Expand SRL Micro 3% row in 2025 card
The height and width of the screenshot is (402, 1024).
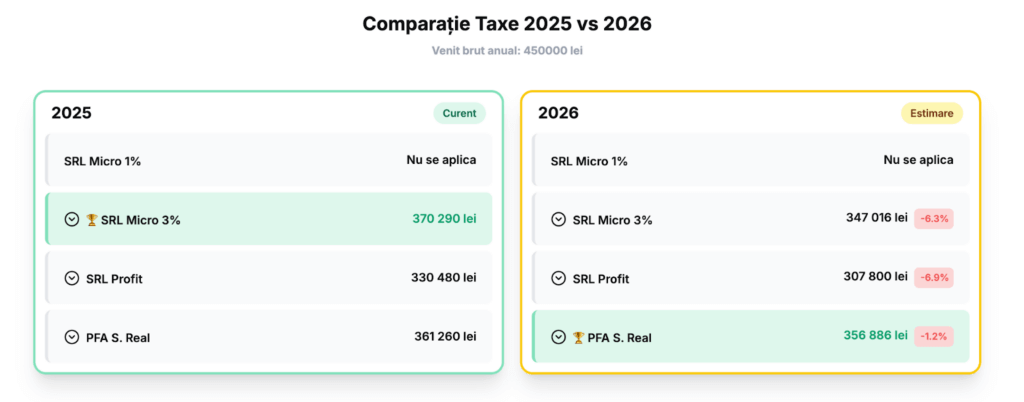pyautogui.click(x=72, y=219)
